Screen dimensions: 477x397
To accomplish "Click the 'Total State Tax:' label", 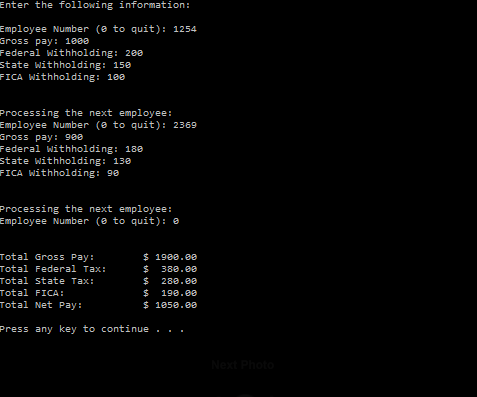I will (47, 281).
